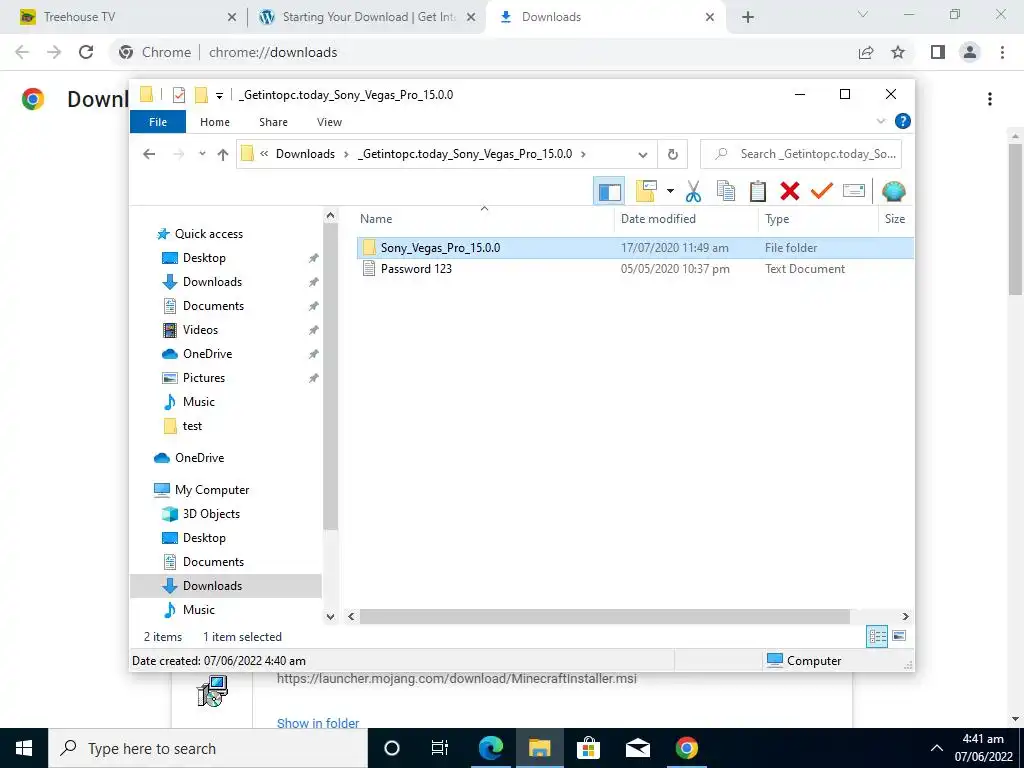The height and width of the screenshot is (768, 1024).
Task: Click the Copy toolbar icon
Action: [x=726, y=191]
